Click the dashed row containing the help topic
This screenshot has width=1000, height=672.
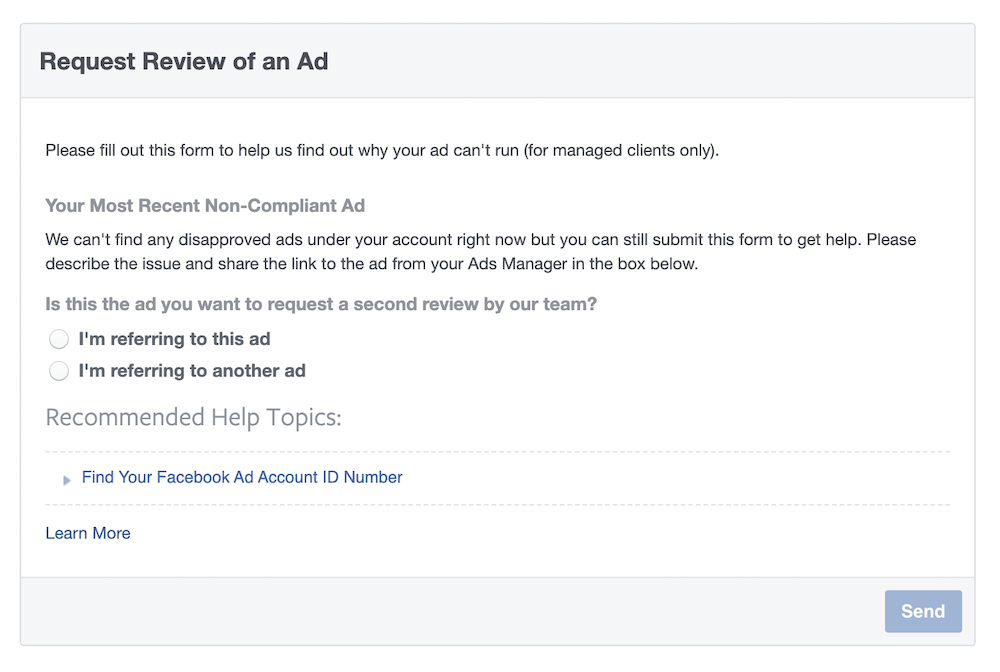(x=500, y=477)
